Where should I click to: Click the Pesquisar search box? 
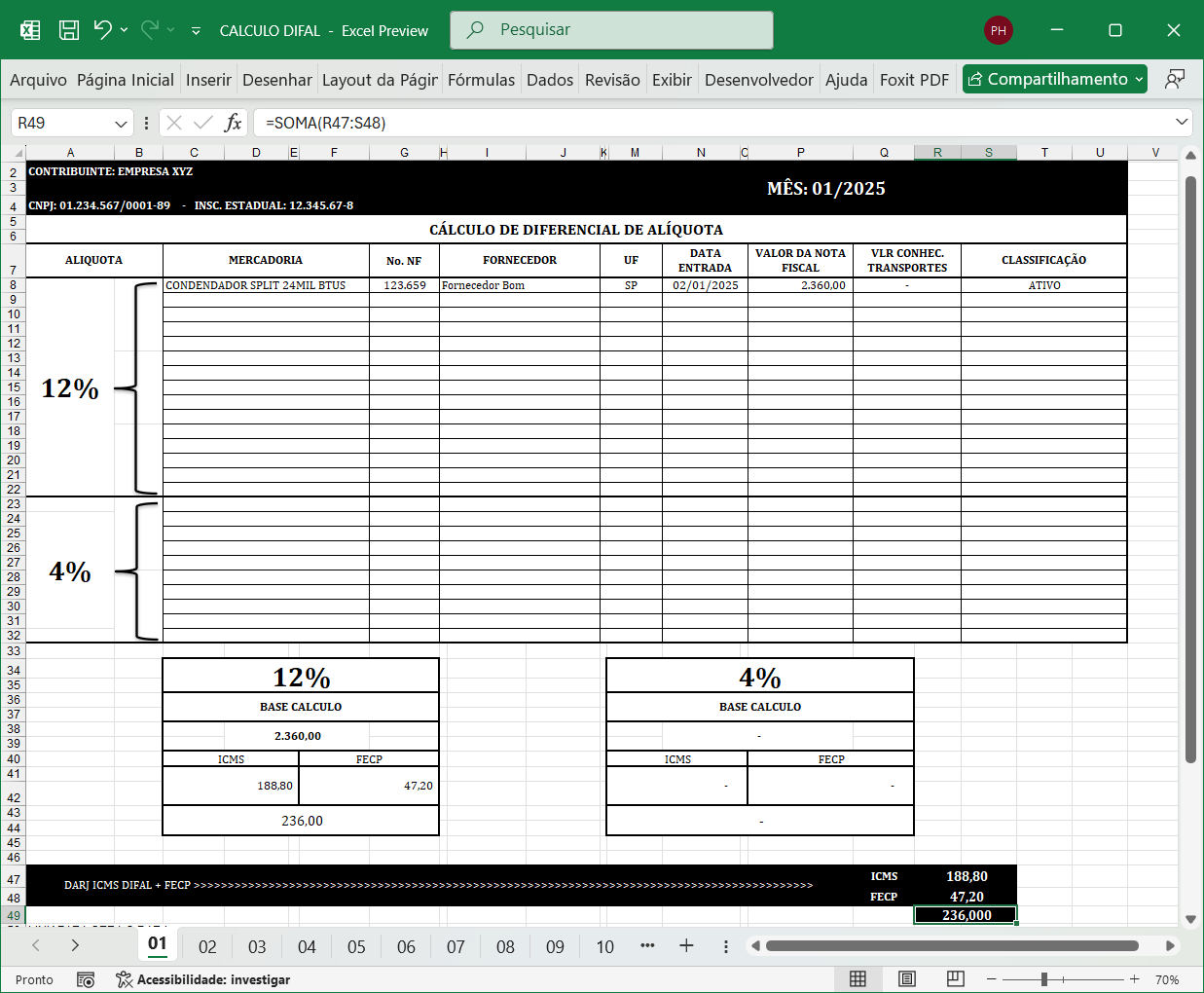click(x=611, y=30)
